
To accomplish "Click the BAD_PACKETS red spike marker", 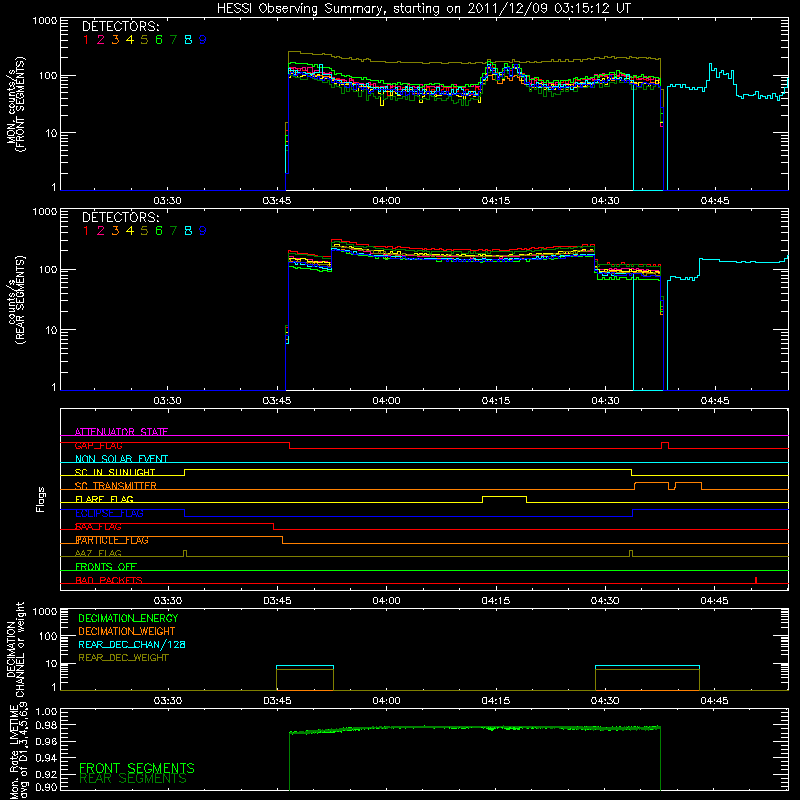I will tap(756, 580).
